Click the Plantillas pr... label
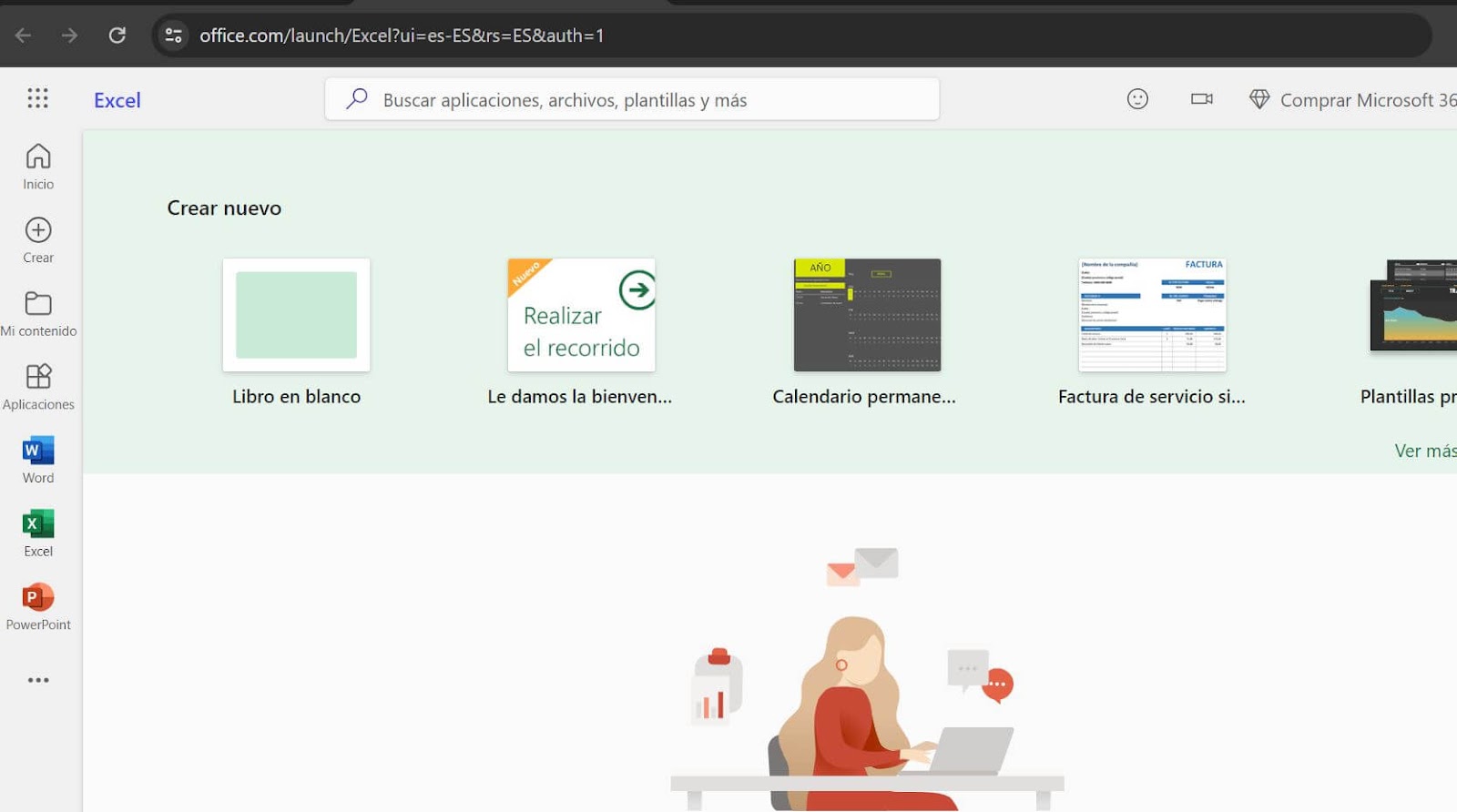This screenshot has height=812, width=1457. click(1408, 397)
